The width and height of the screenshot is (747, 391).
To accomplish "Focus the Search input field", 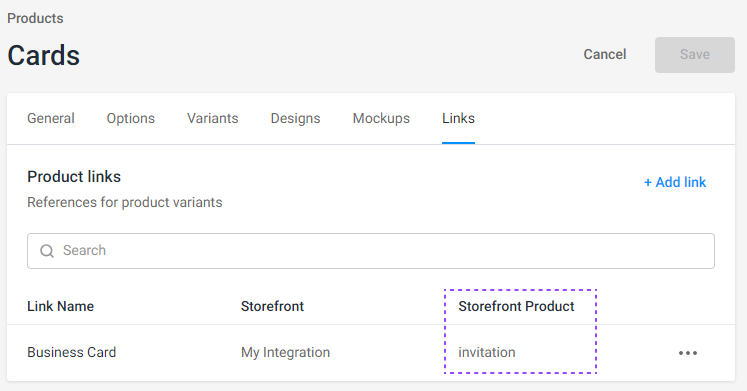I will (x=371, y=251).
